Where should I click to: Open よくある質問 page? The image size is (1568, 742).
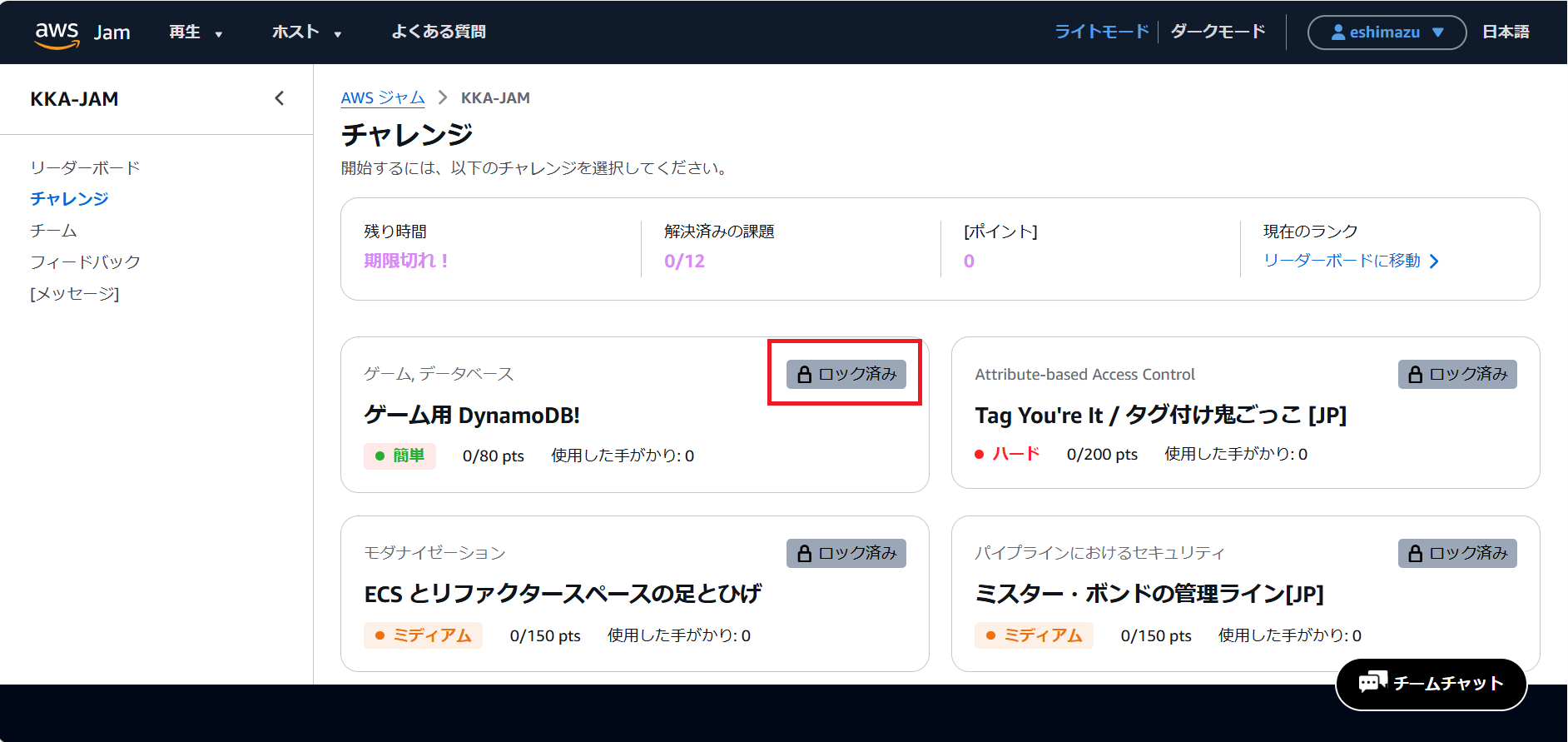click(x=439, y=32)
